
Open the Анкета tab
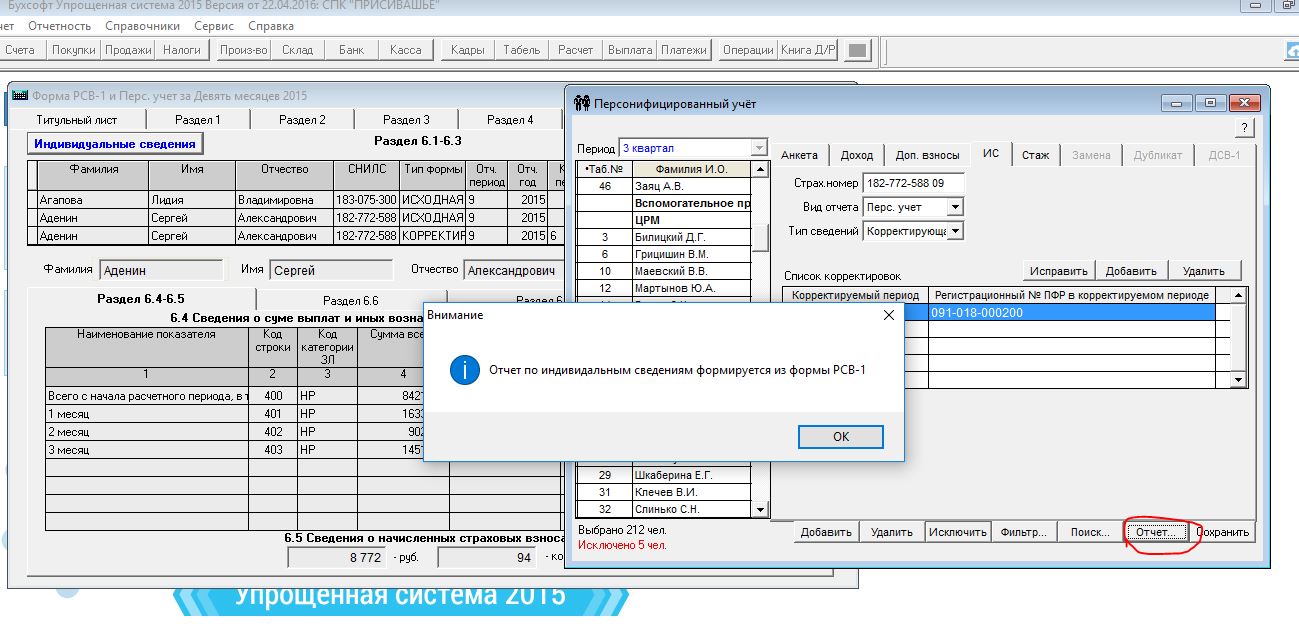tap(799, 155)
